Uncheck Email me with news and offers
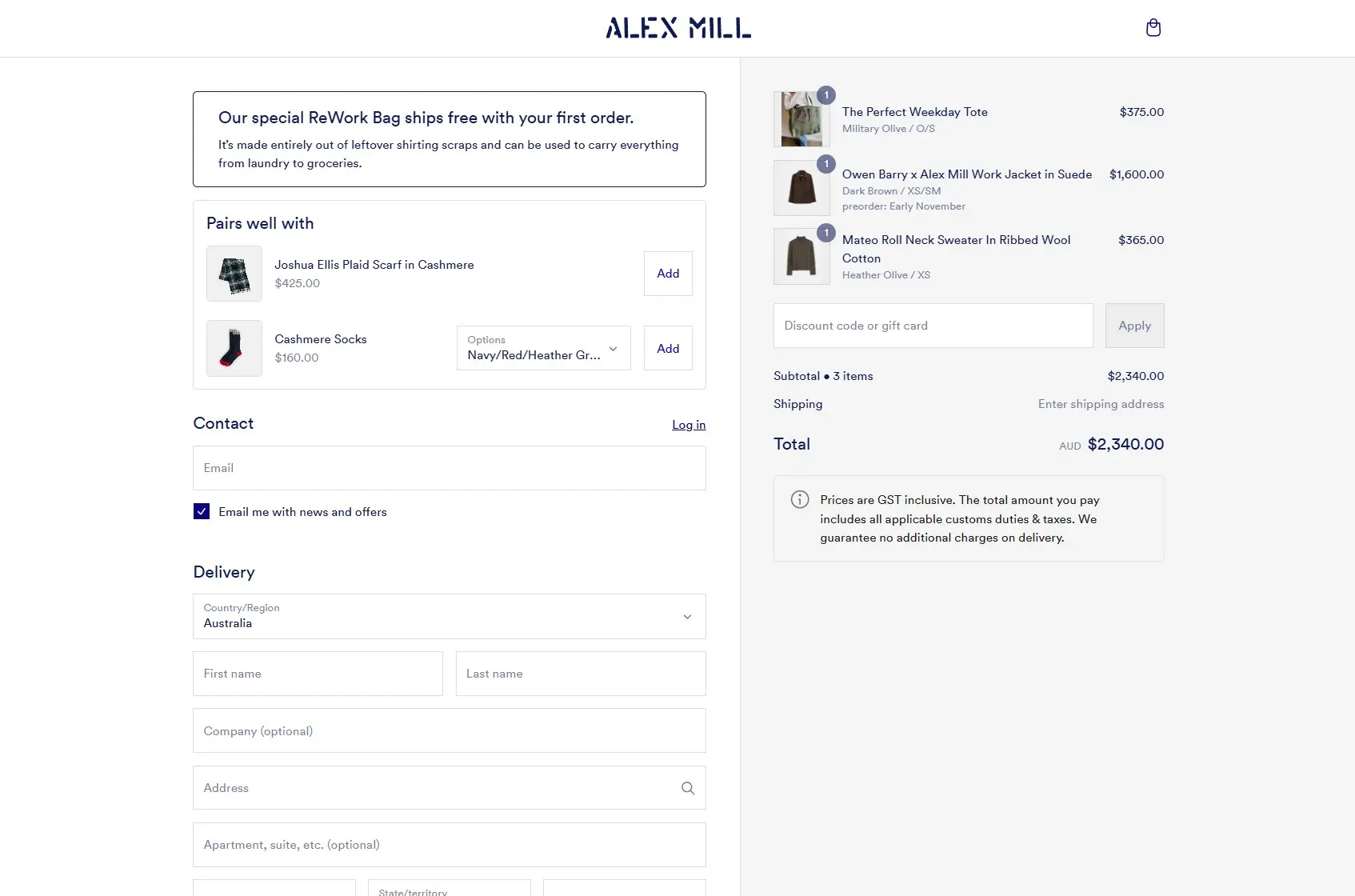This screenshot has height=896, width=1355. click(202, 511)
